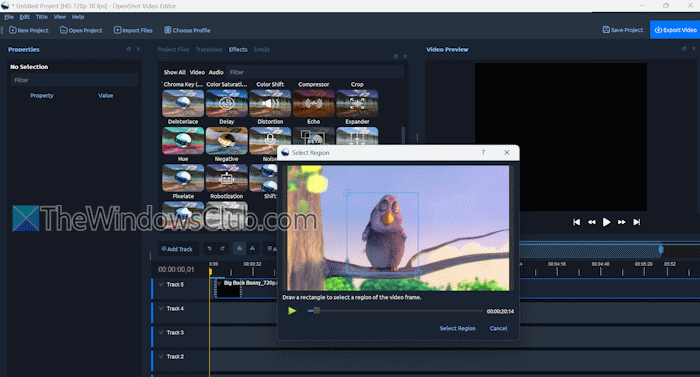700x377 pixels.
Task: Click Choose Profile in toolbar
Action: pyautogui.click(x=187, y=30)
